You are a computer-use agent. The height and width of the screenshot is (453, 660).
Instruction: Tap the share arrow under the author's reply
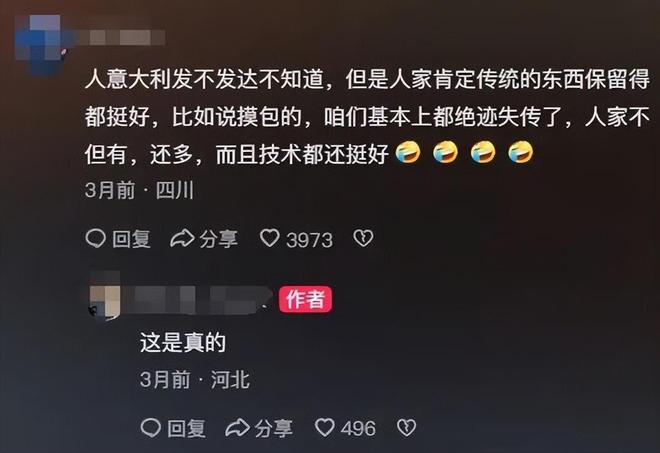[x=238, y=428]
